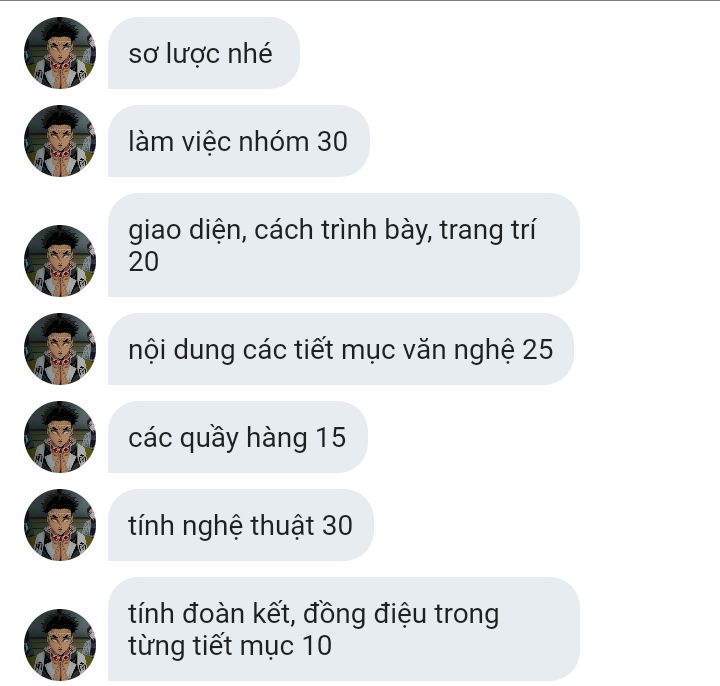
Task: Click the avatar beside "sơ lược nhé"
Action: pyautogui.click(x=60, y=53)
